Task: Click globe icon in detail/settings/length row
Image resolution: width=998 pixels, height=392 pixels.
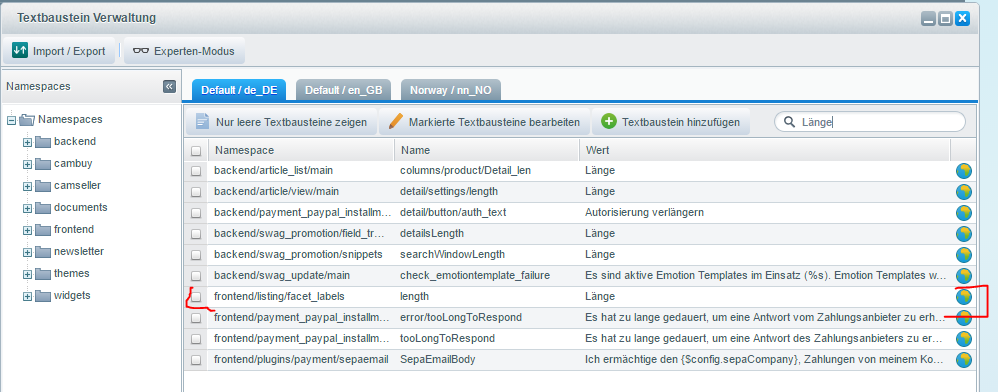Action: [964, 192]
